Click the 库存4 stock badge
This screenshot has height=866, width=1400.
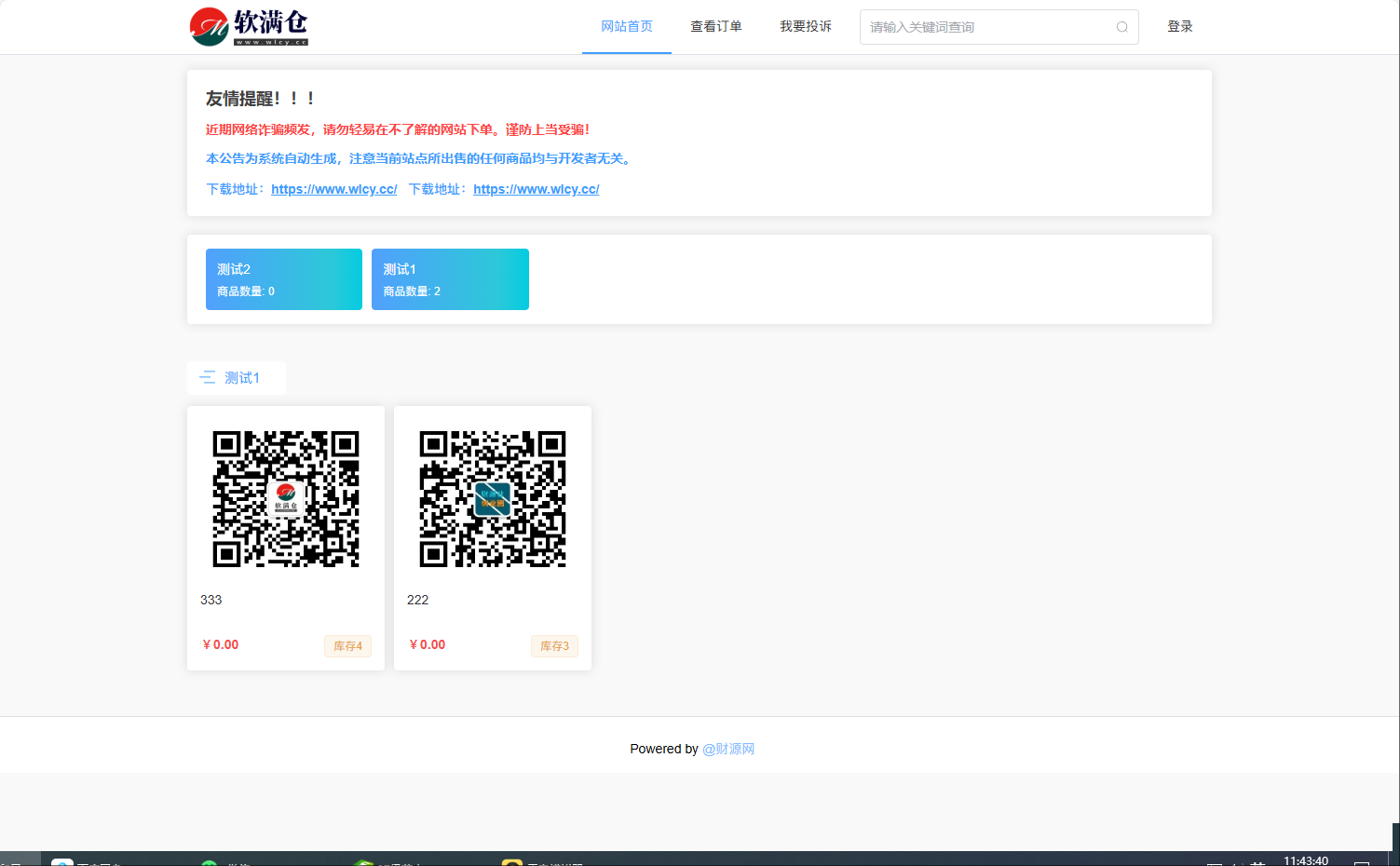(x=347, y=646)
